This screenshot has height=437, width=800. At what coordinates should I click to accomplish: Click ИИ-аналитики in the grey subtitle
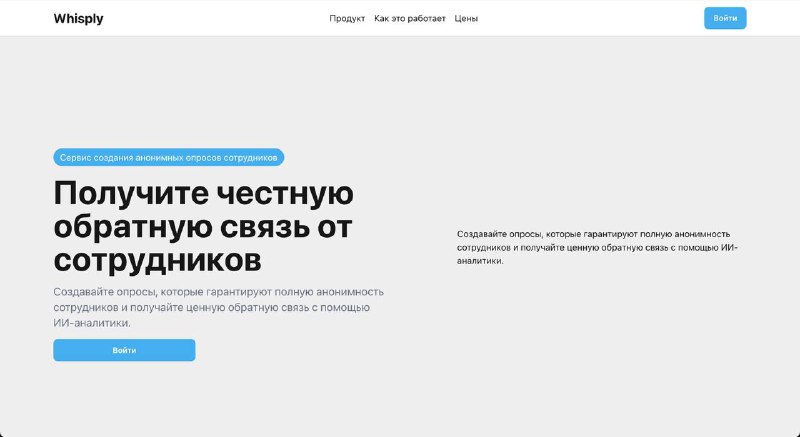[92, 323]
